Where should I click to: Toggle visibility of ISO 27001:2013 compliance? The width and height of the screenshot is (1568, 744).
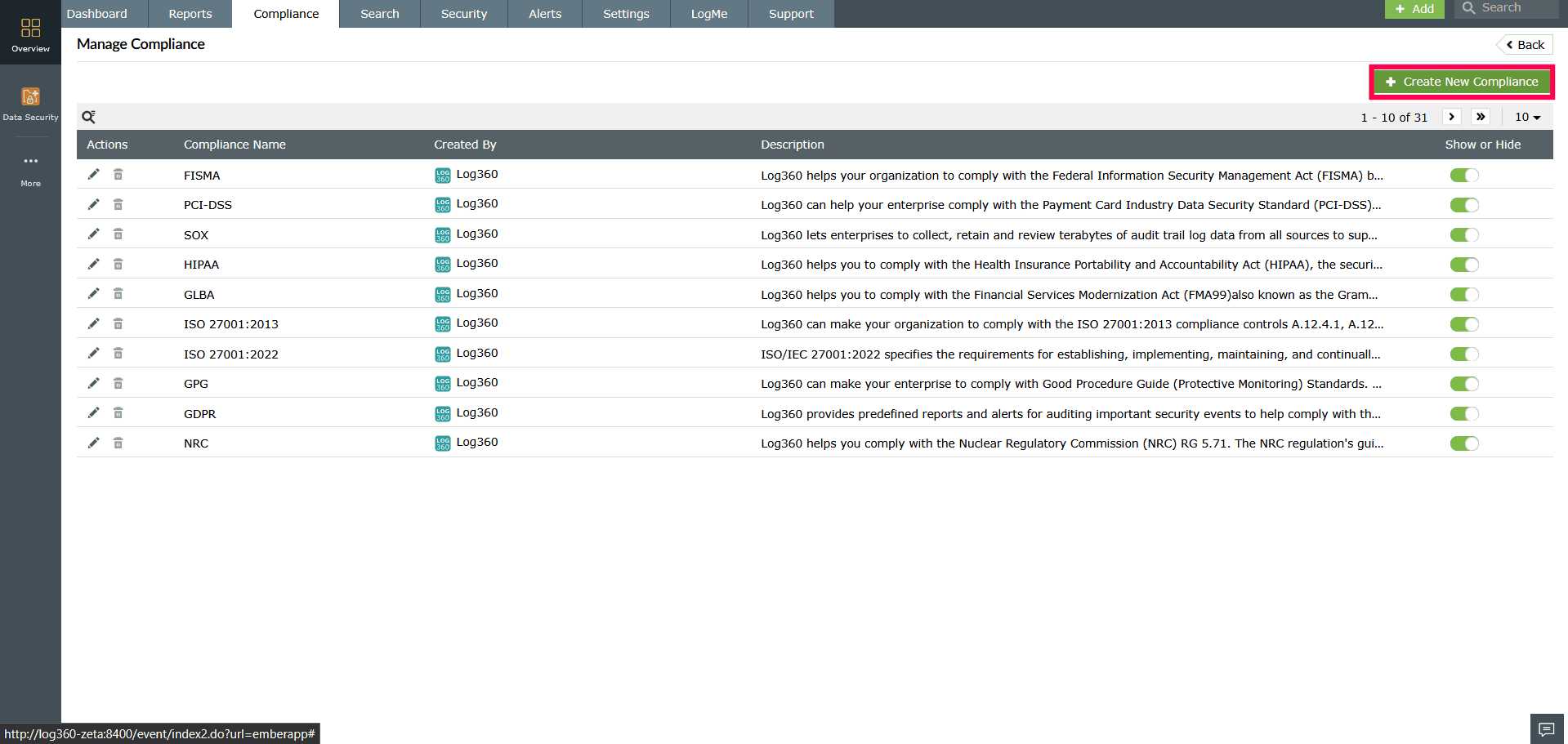click(1464, 324)
